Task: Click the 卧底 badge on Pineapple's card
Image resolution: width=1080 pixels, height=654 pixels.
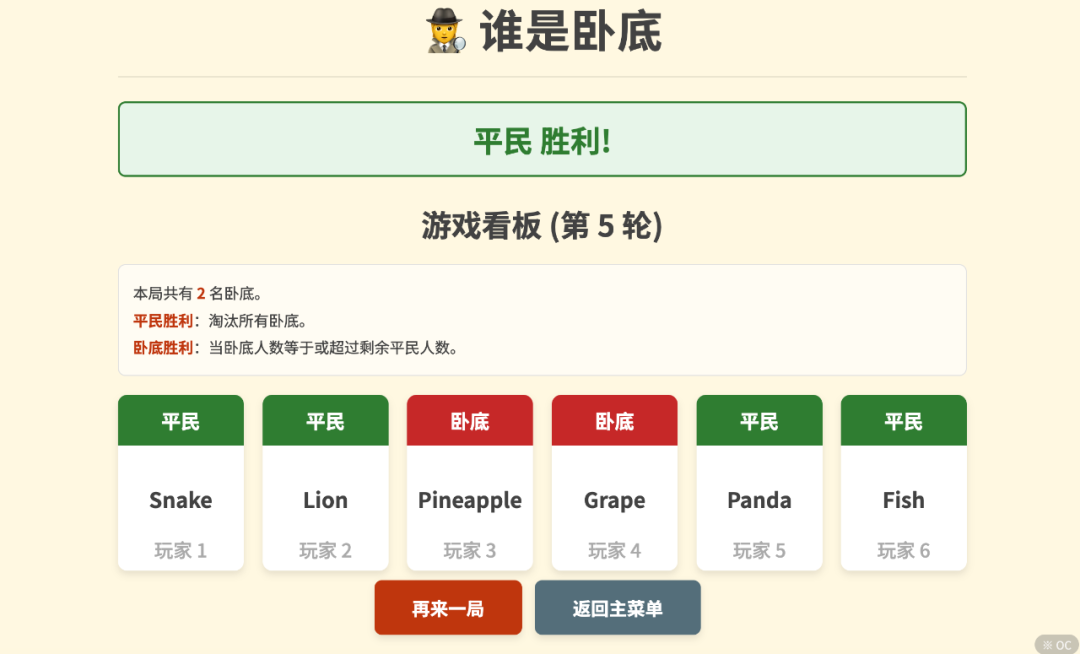Action: 469,421
